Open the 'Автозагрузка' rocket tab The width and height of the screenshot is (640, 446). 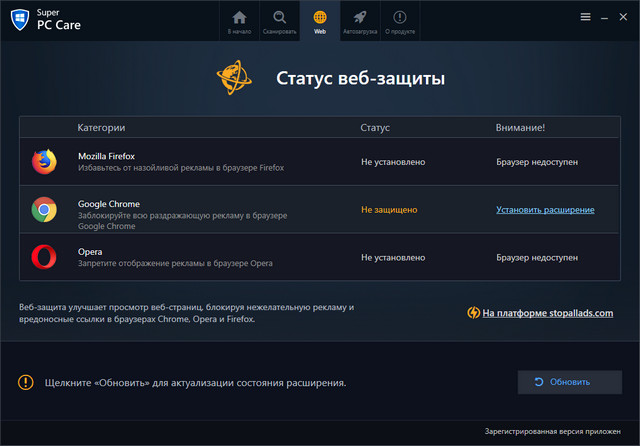pyautogui.click(x=360, y=21)
